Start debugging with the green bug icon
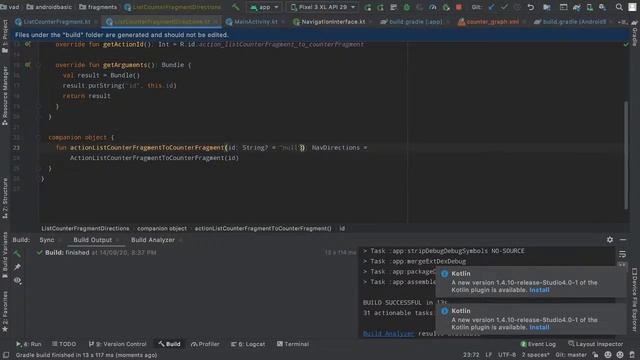This screenshot has width=640, height=360. pos(407,7)
